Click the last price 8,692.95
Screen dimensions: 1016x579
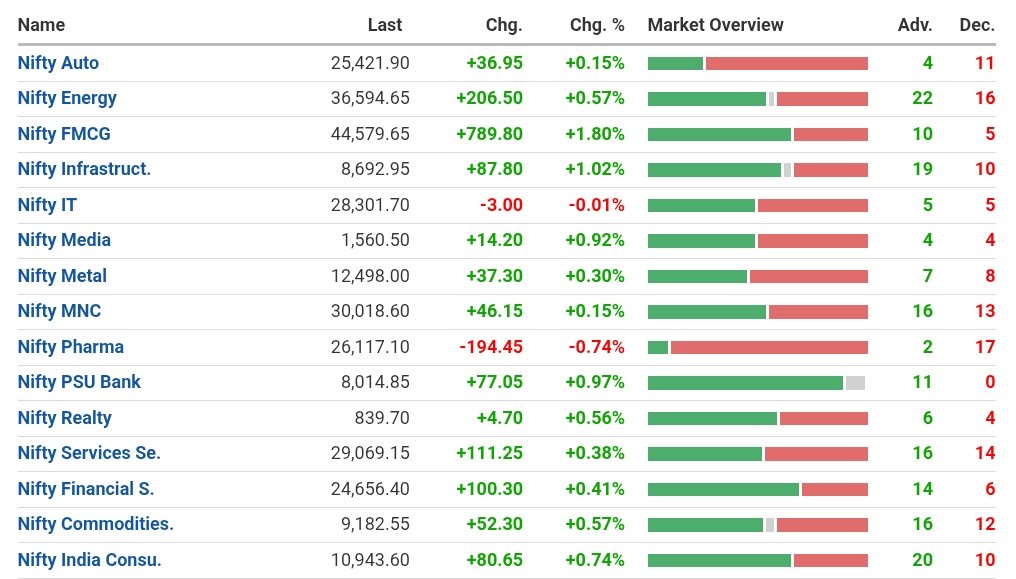[375, 169]
